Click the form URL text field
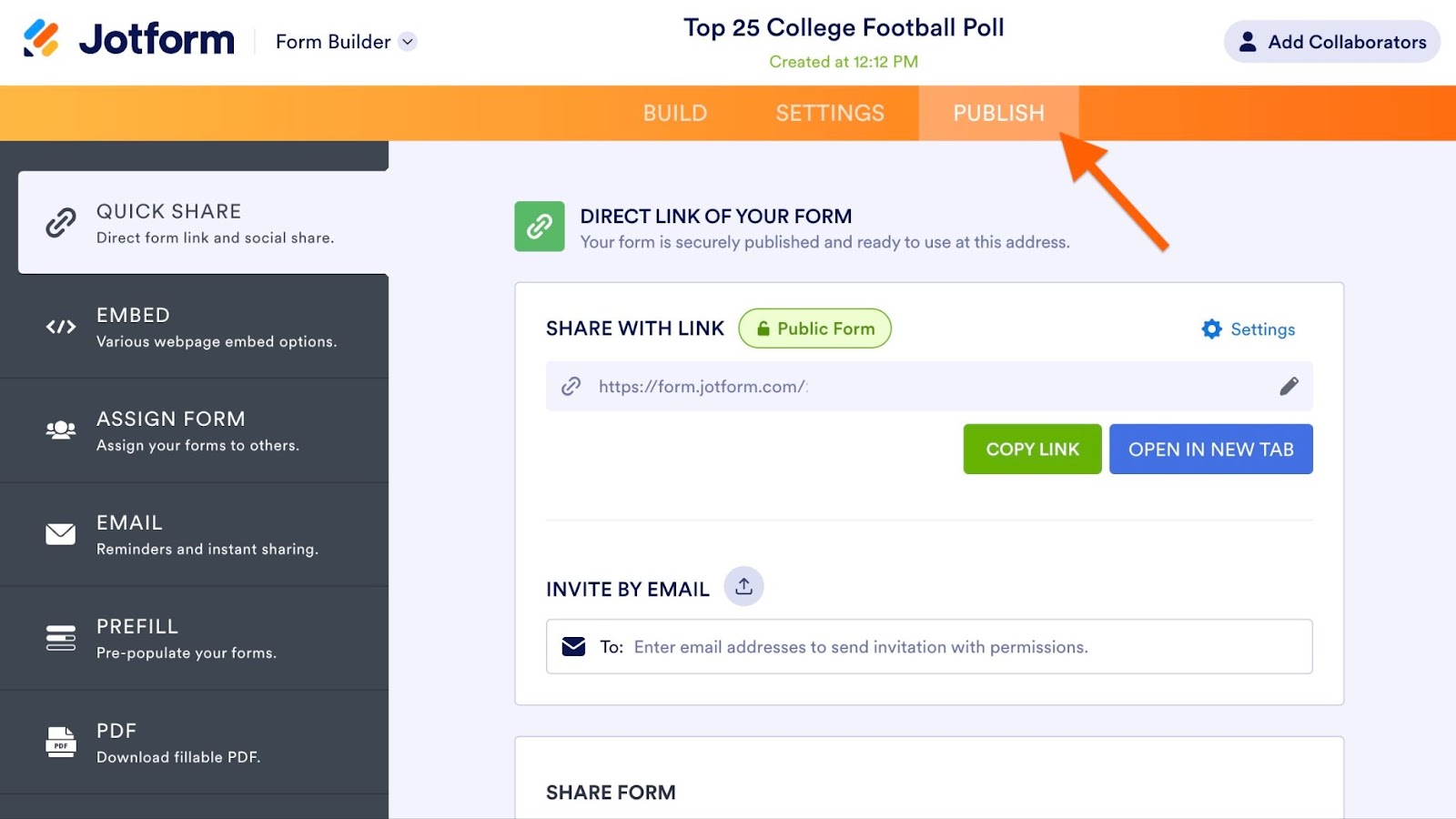This screenshot has width=1456, height=819. click(910, 387)
